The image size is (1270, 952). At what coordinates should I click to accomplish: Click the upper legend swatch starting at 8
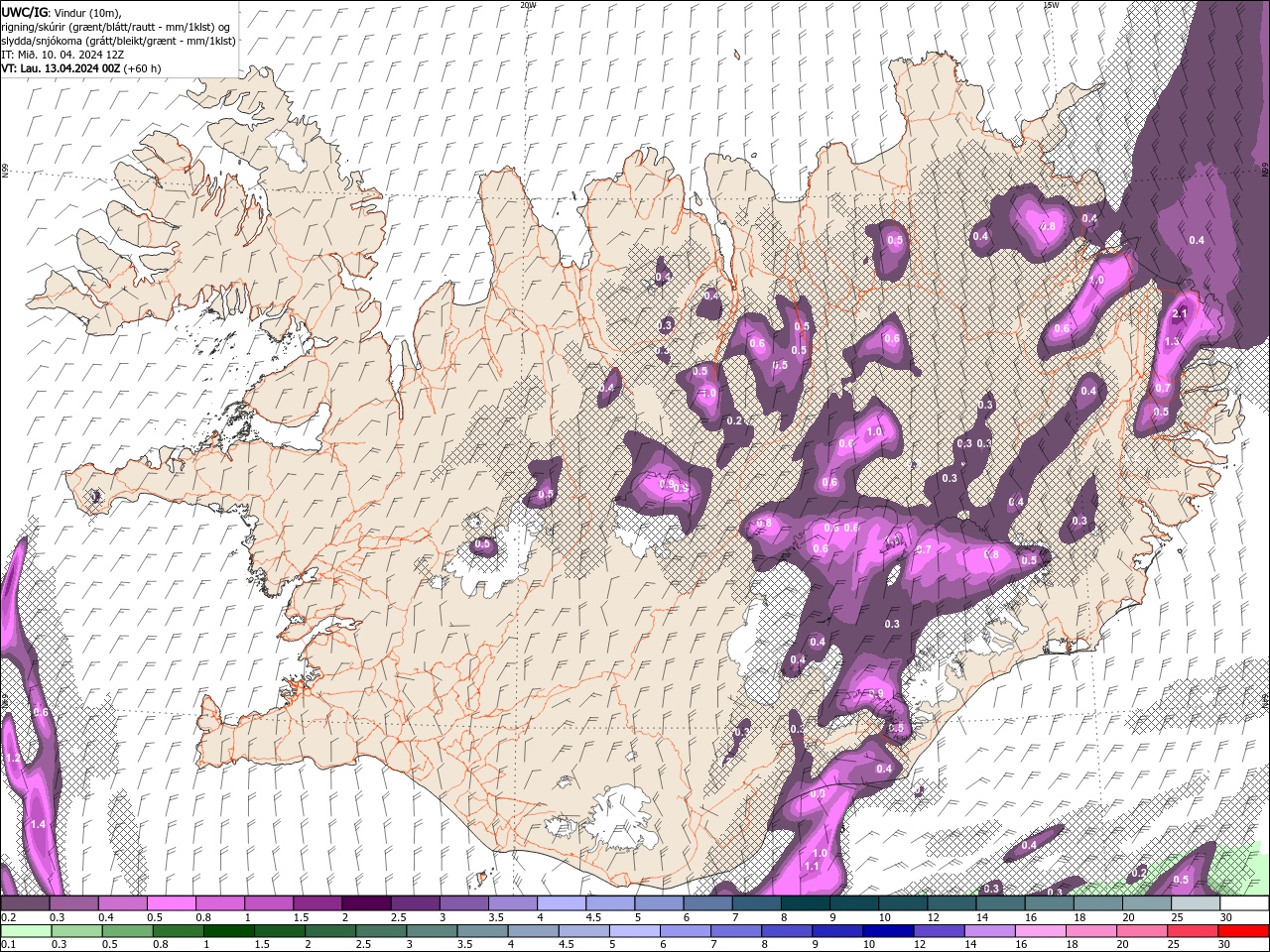(805, 903)
